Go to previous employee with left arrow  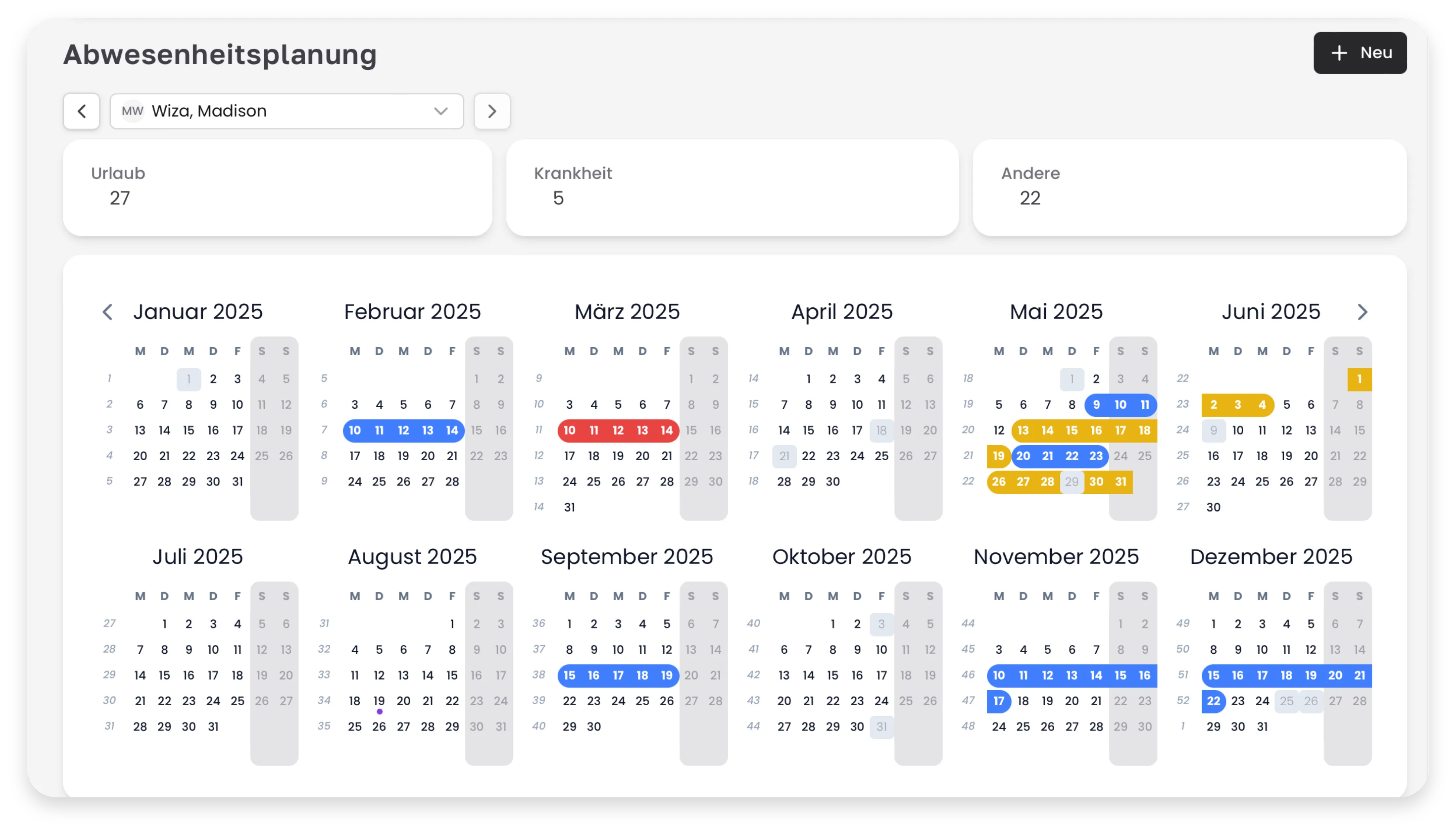pyautogui.click(x=82, y=111)
